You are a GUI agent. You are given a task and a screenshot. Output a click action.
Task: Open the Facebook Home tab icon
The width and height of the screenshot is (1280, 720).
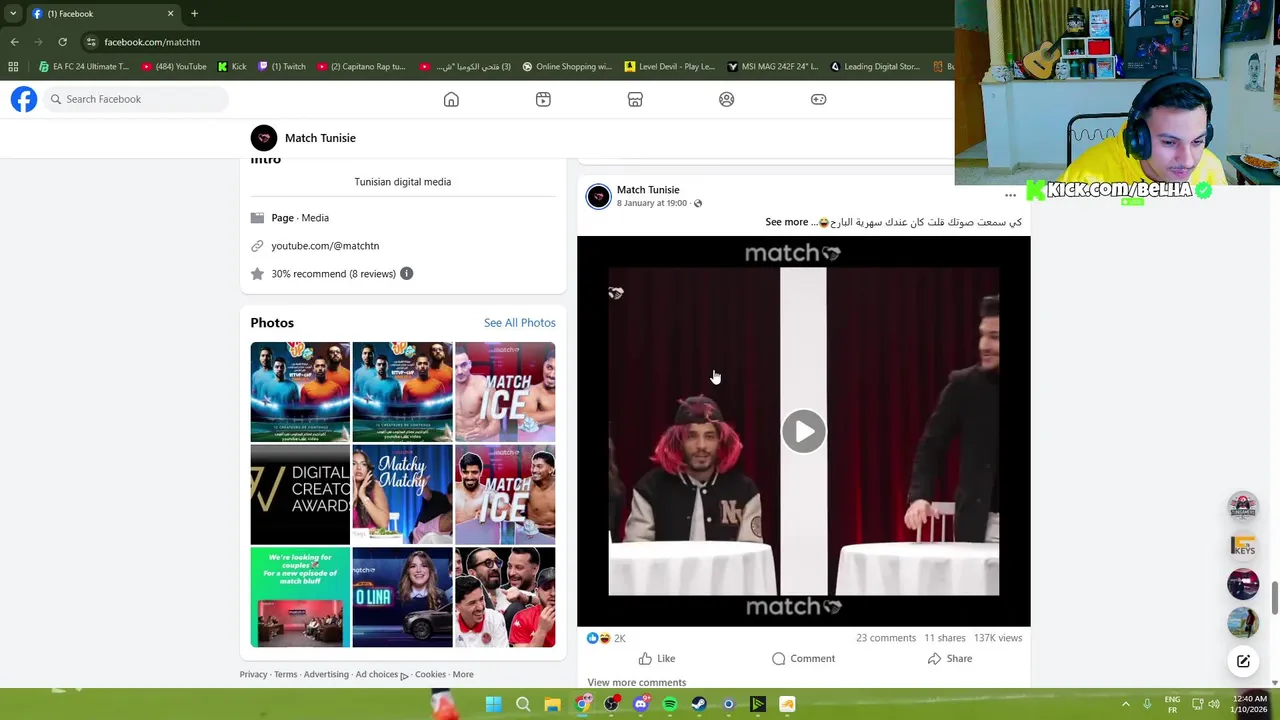click(x=451, y=99)
